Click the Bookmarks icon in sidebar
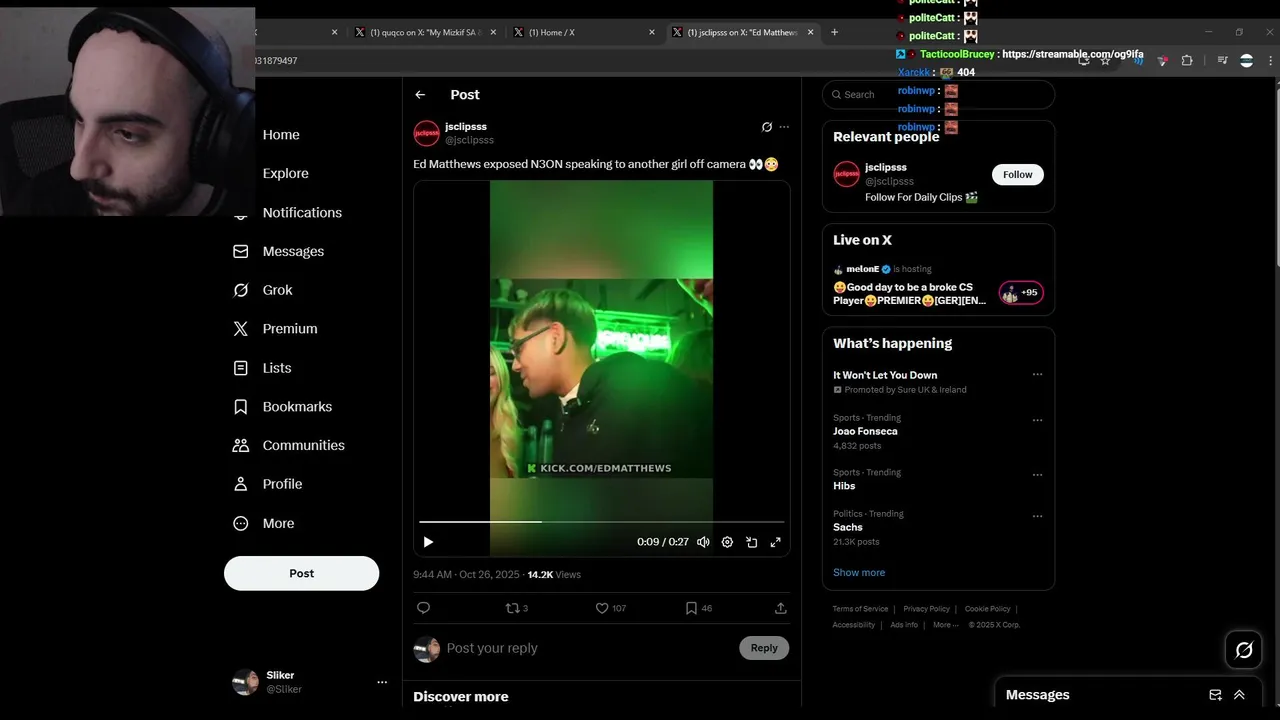This screenshot has height=720, width=1280. coord(240,407)
